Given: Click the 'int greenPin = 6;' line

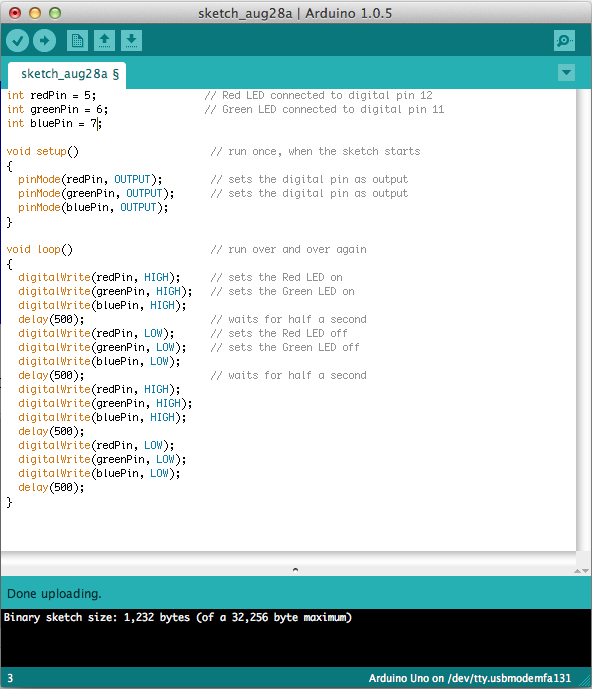Looking at the screenshot, I should 57,109.
